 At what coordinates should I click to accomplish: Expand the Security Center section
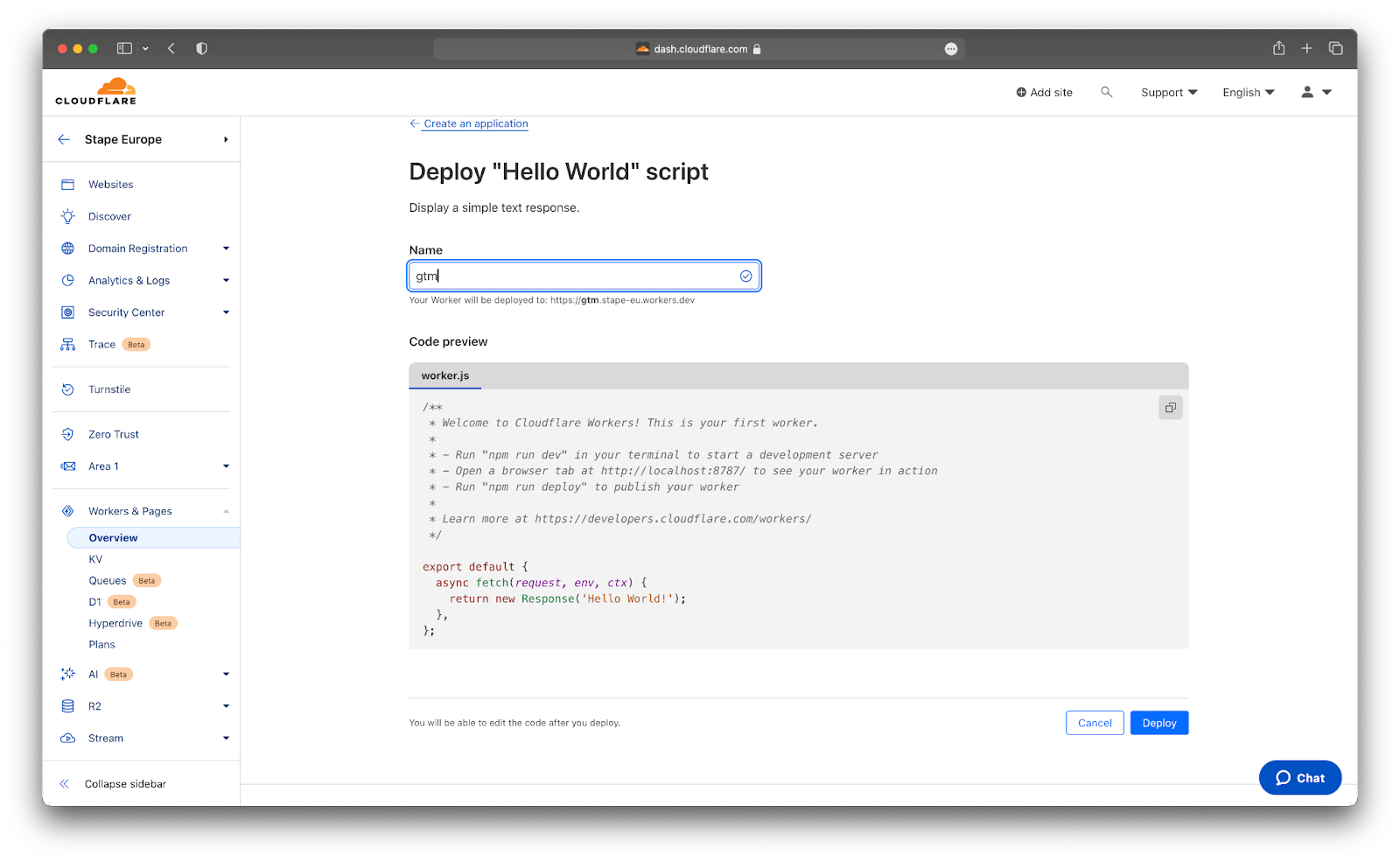point(226,312)
